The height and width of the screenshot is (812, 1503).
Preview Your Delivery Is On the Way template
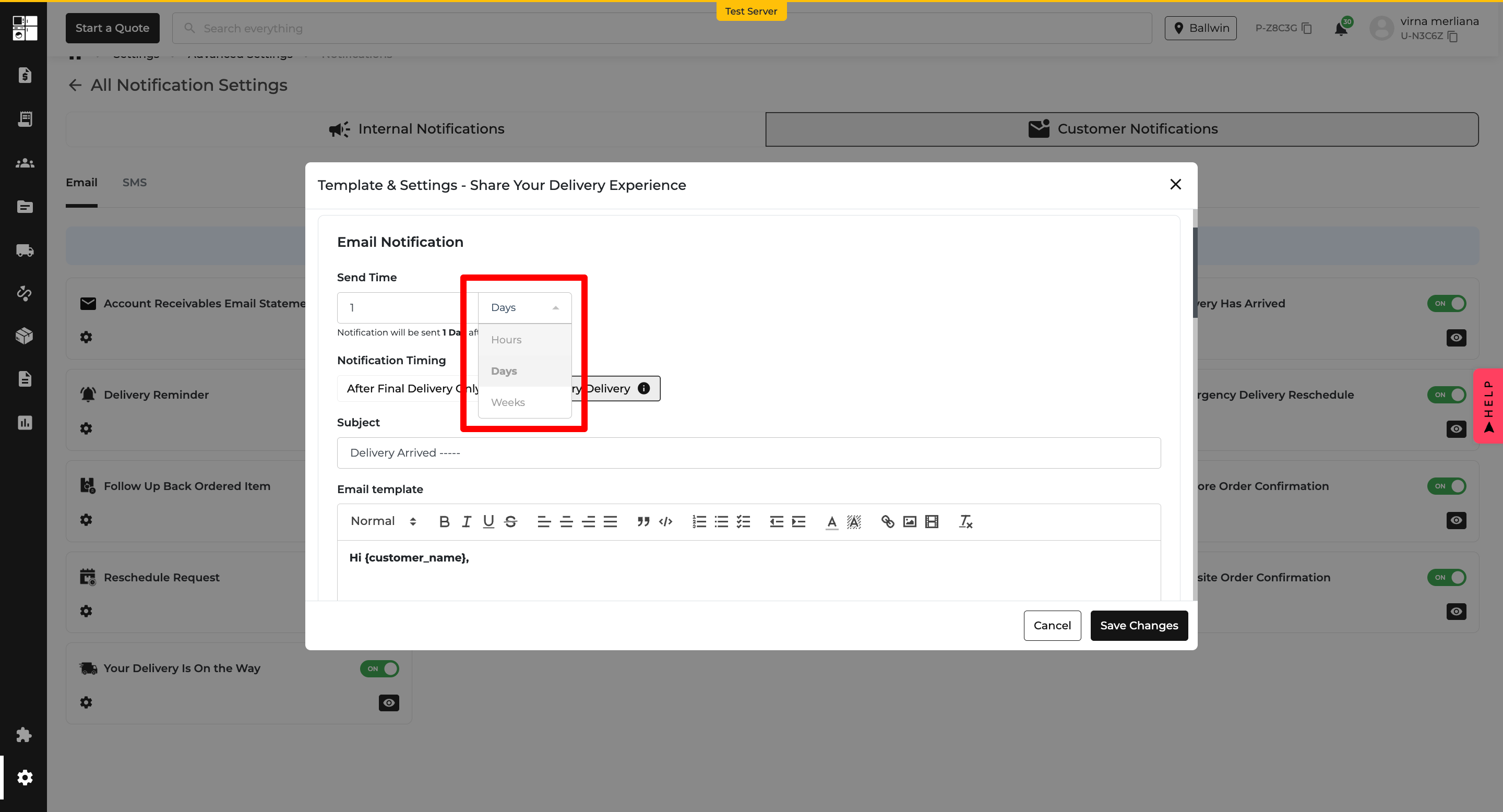tap(389, 703)
